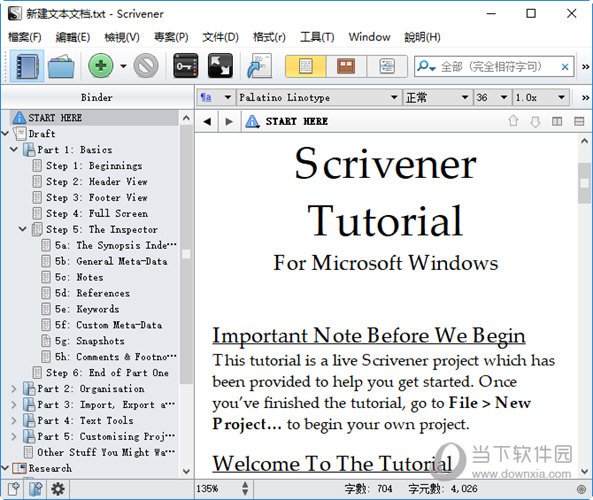
Task: Click the grey Trash/Delete toolbar icon
Action: click(x=146, y=66)
